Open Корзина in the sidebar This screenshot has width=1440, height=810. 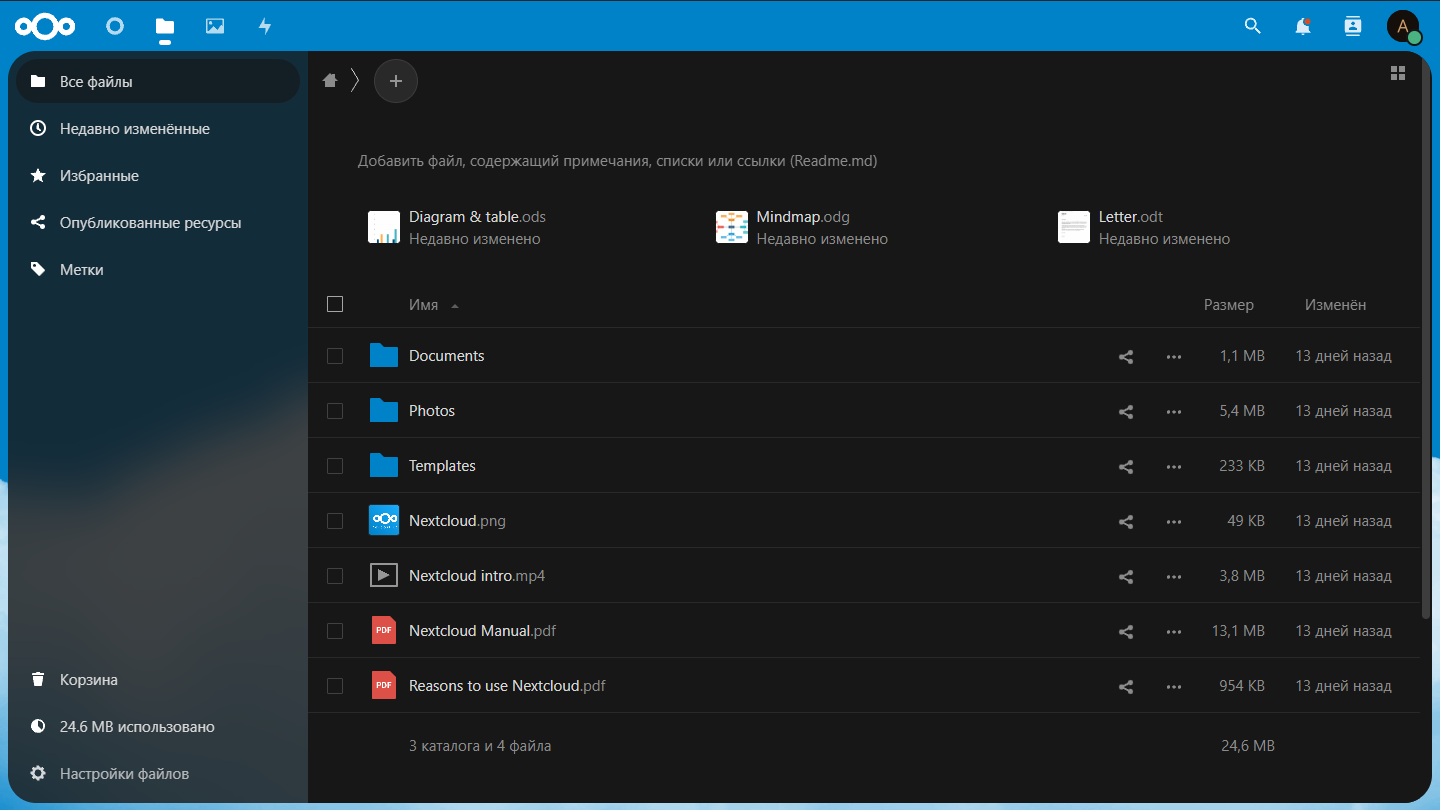(x=88, y=680)
